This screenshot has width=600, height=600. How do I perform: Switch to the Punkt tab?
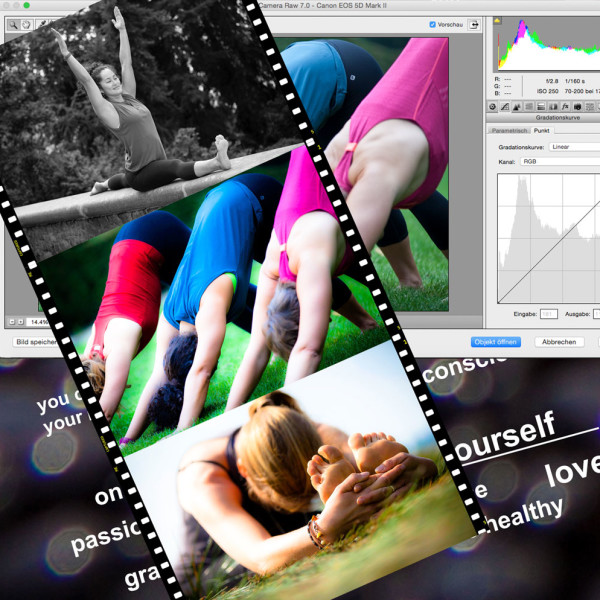(x=541, y=130)
